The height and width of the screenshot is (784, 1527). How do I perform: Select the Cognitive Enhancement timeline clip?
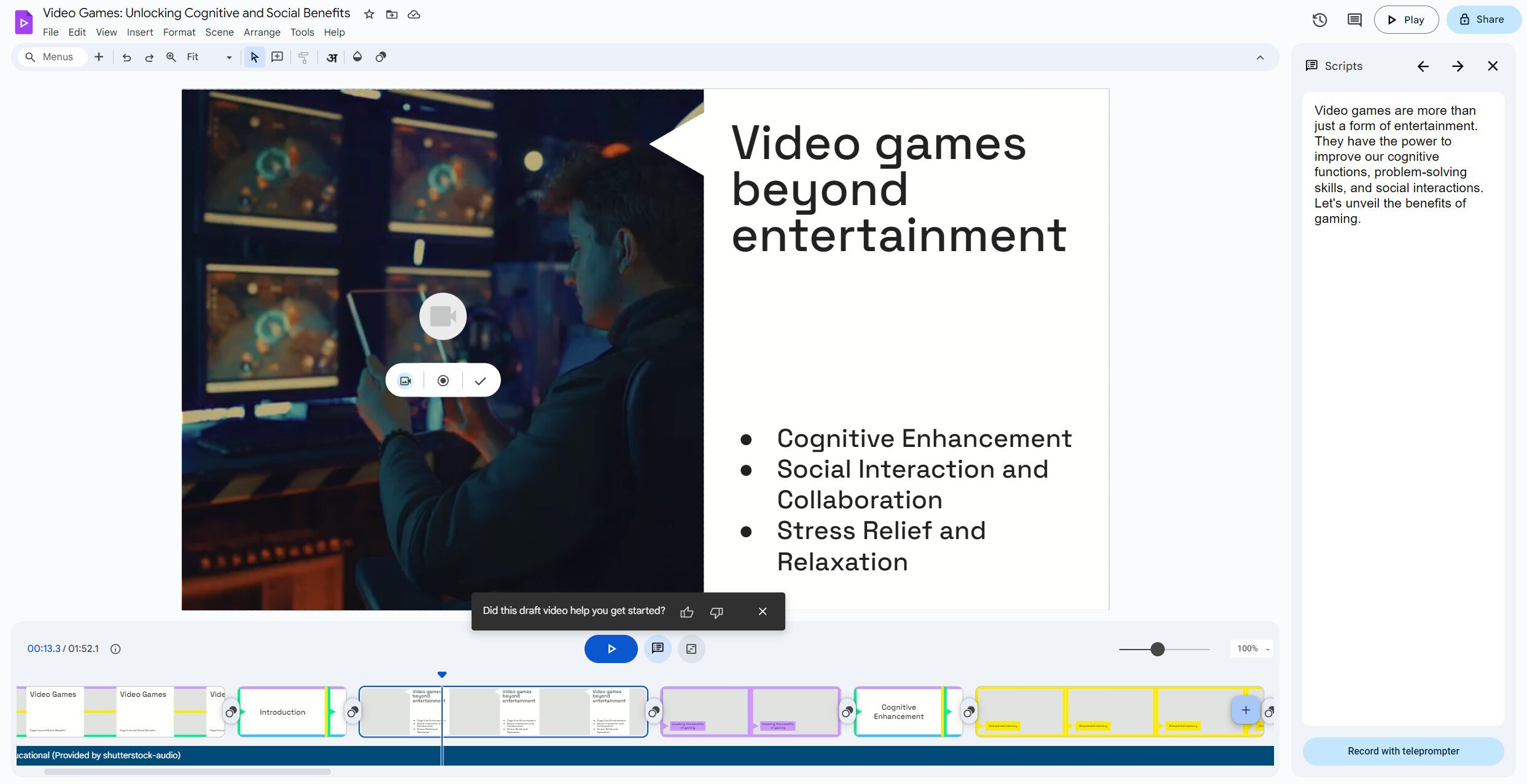click(898, 712)
